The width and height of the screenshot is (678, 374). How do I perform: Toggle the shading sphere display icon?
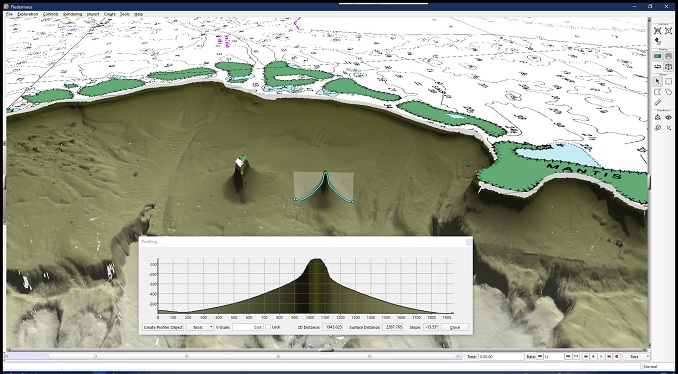668,56
